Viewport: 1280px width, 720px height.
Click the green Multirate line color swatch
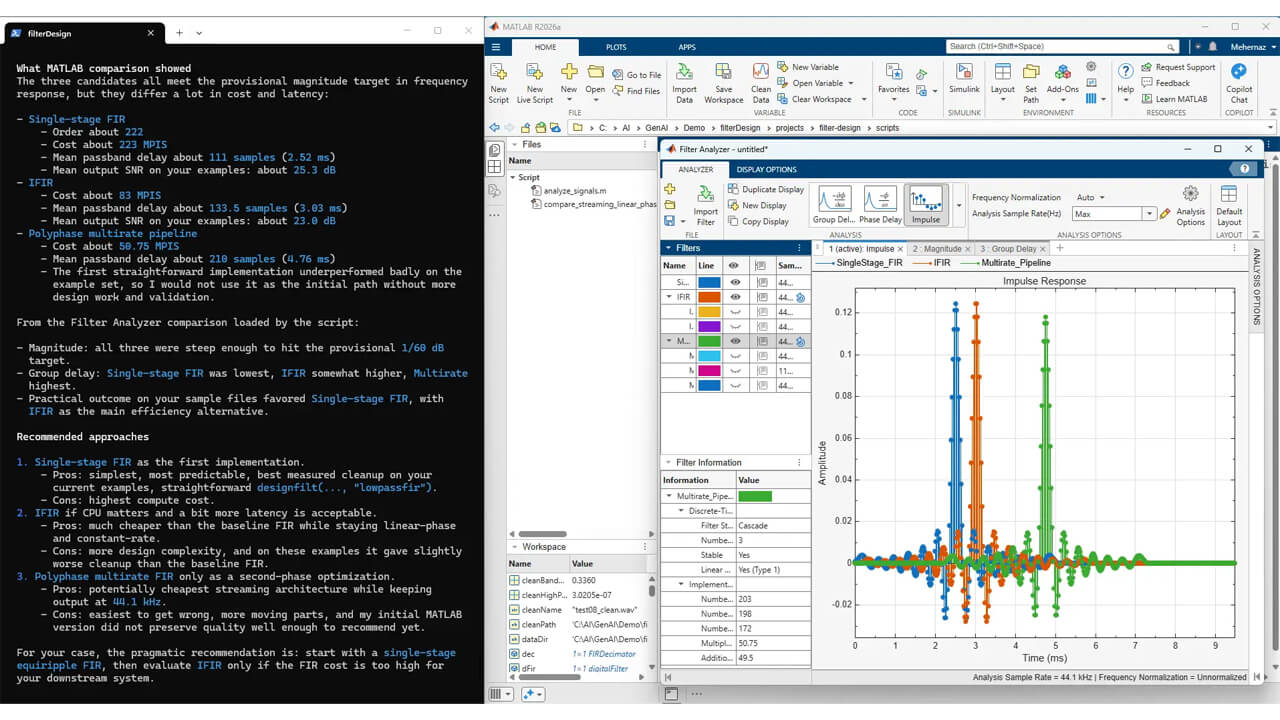(x=709, y=341)
